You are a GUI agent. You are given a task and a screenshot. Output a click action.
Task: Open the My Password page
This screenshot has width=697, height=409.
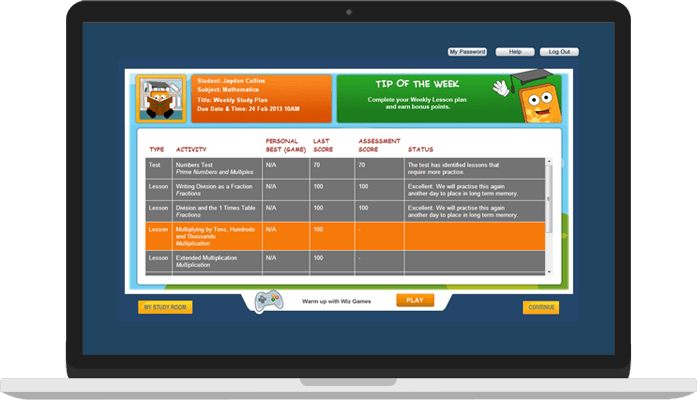(467, 52)
